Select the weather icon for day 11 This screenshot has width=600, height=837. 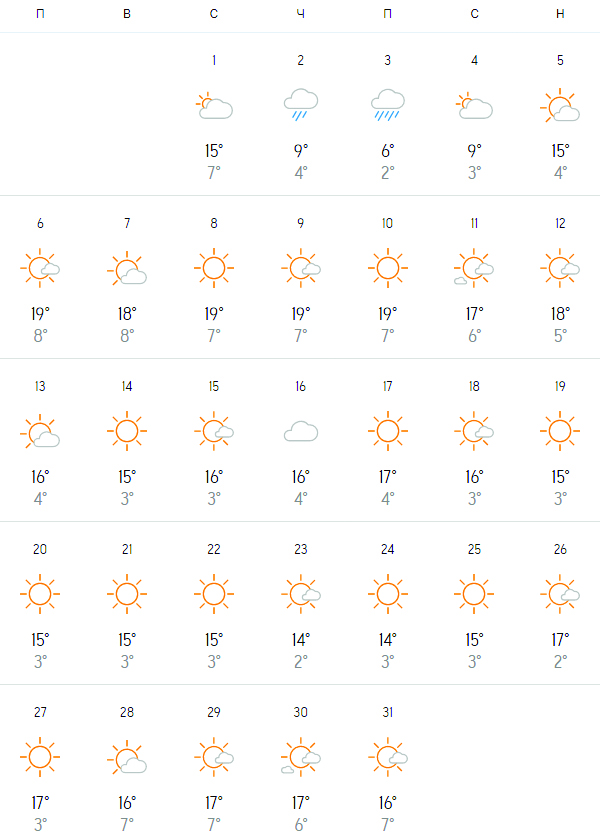pos(474,268)
